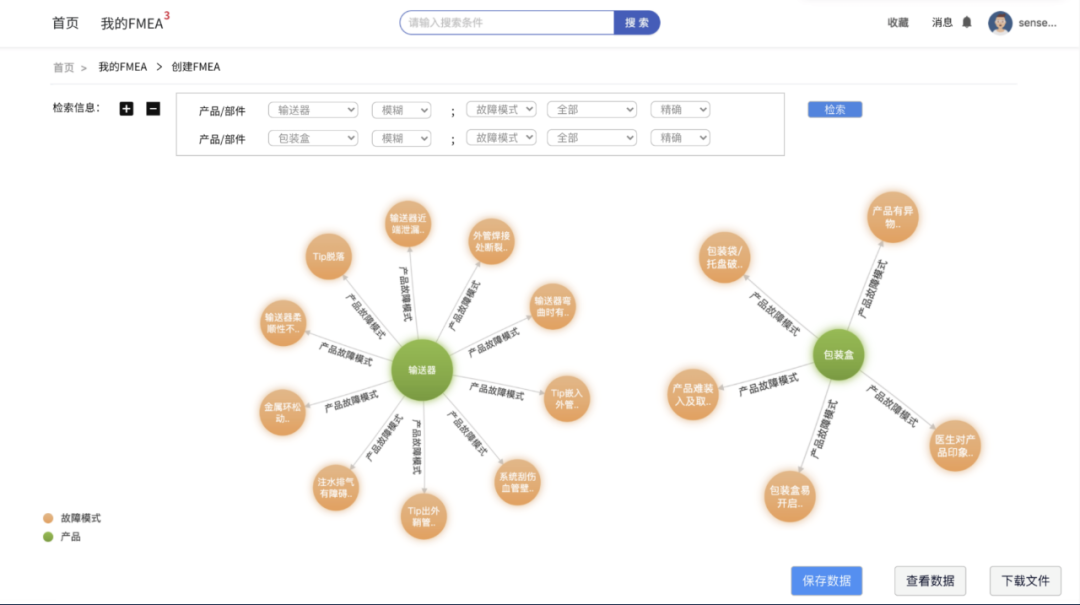Expand the first row 模糊 match dropdown

(x=401, y=110)
